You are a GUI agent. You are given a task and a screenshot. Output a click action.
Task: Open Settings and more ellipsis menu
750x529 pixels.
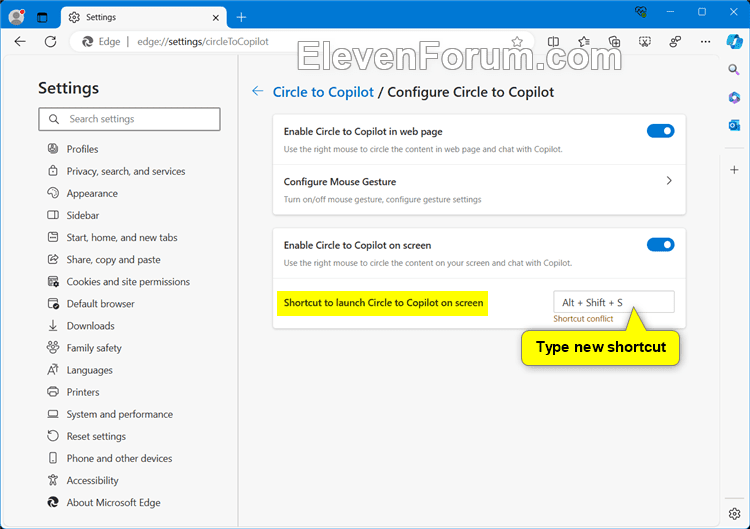705,42
